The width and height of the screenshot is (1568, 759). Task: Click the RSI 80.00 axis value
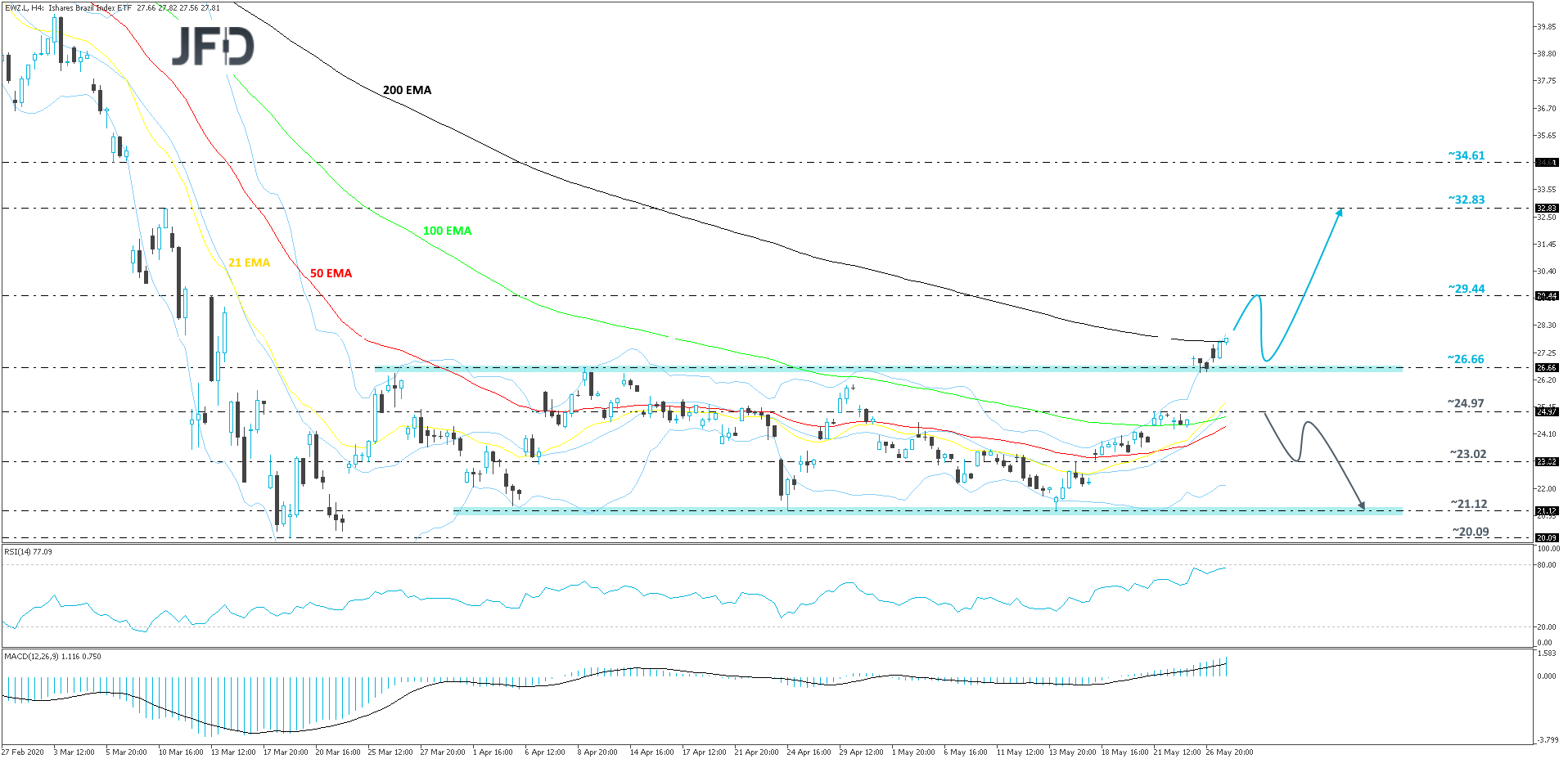[x=1546, y=565]
